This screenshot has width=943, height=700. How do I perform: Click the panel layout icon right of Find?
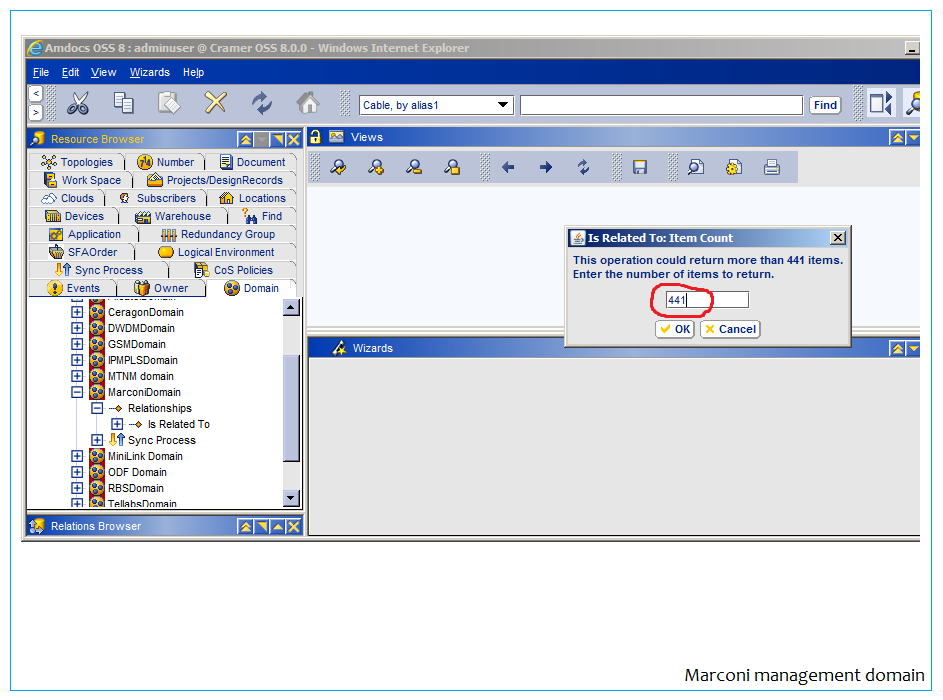(x=880, y=103)
